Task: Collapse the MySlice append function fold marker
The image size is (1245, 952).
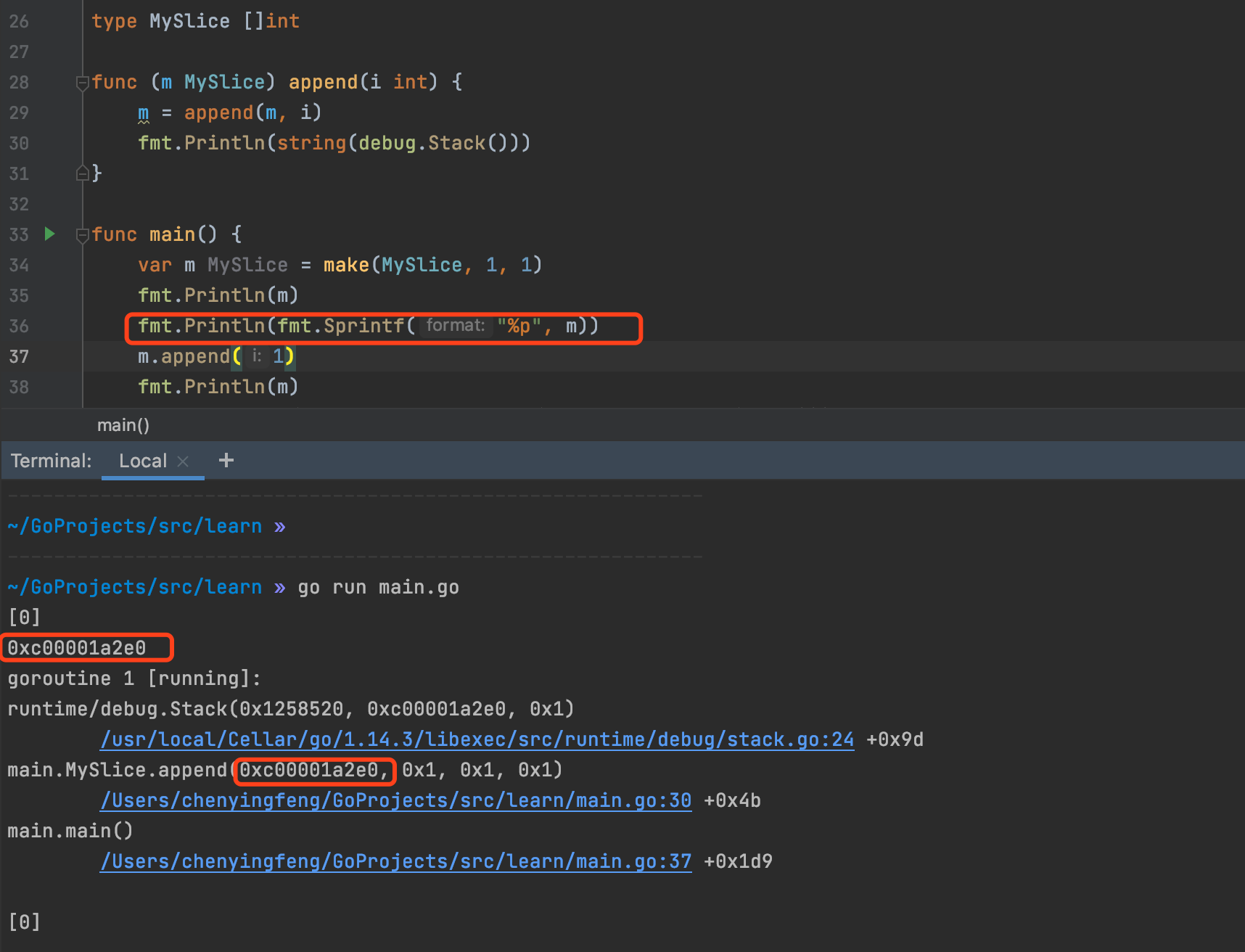Action: point(83,83)
